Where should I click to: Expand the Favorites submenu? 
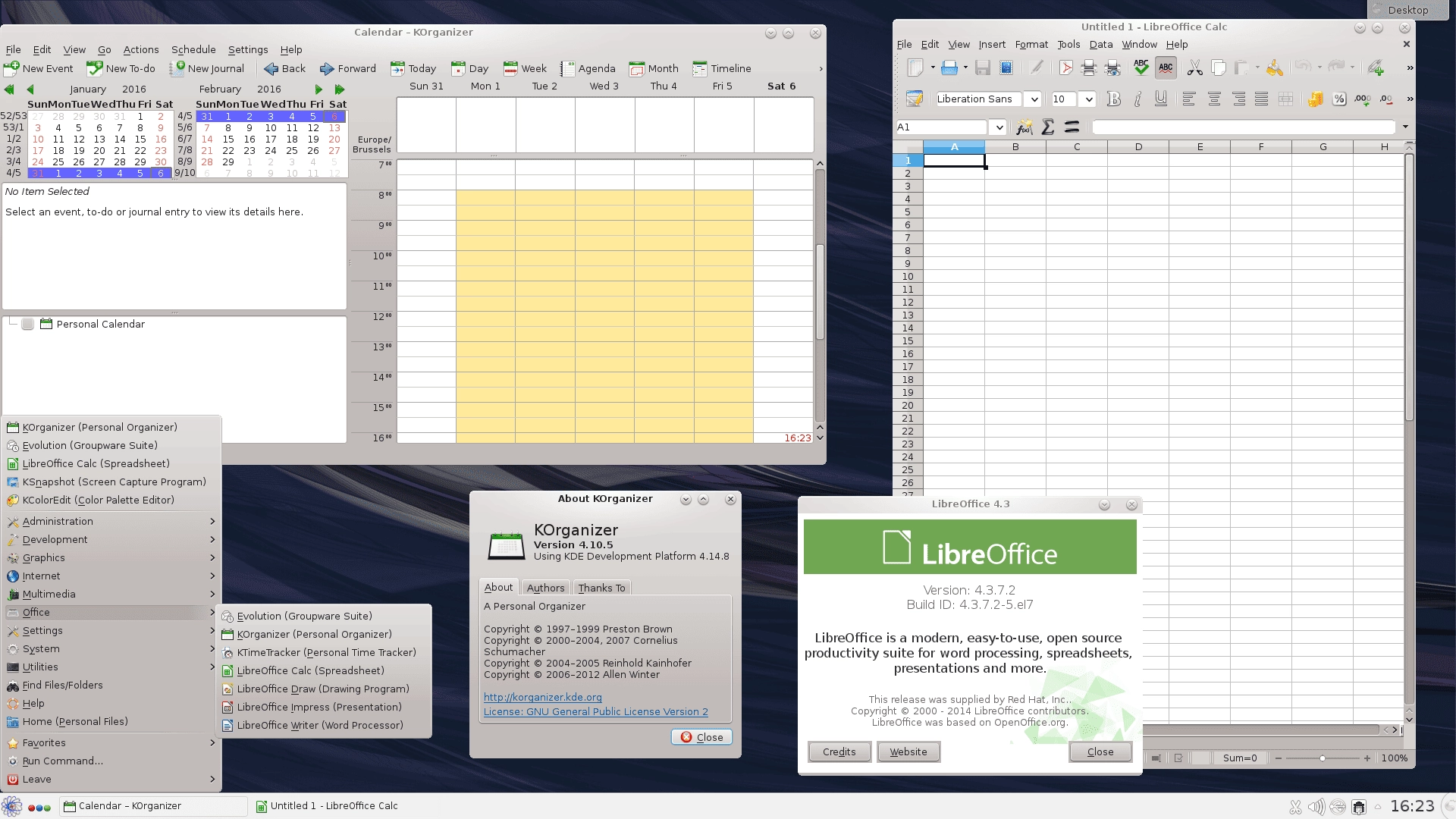coord(111,743)
